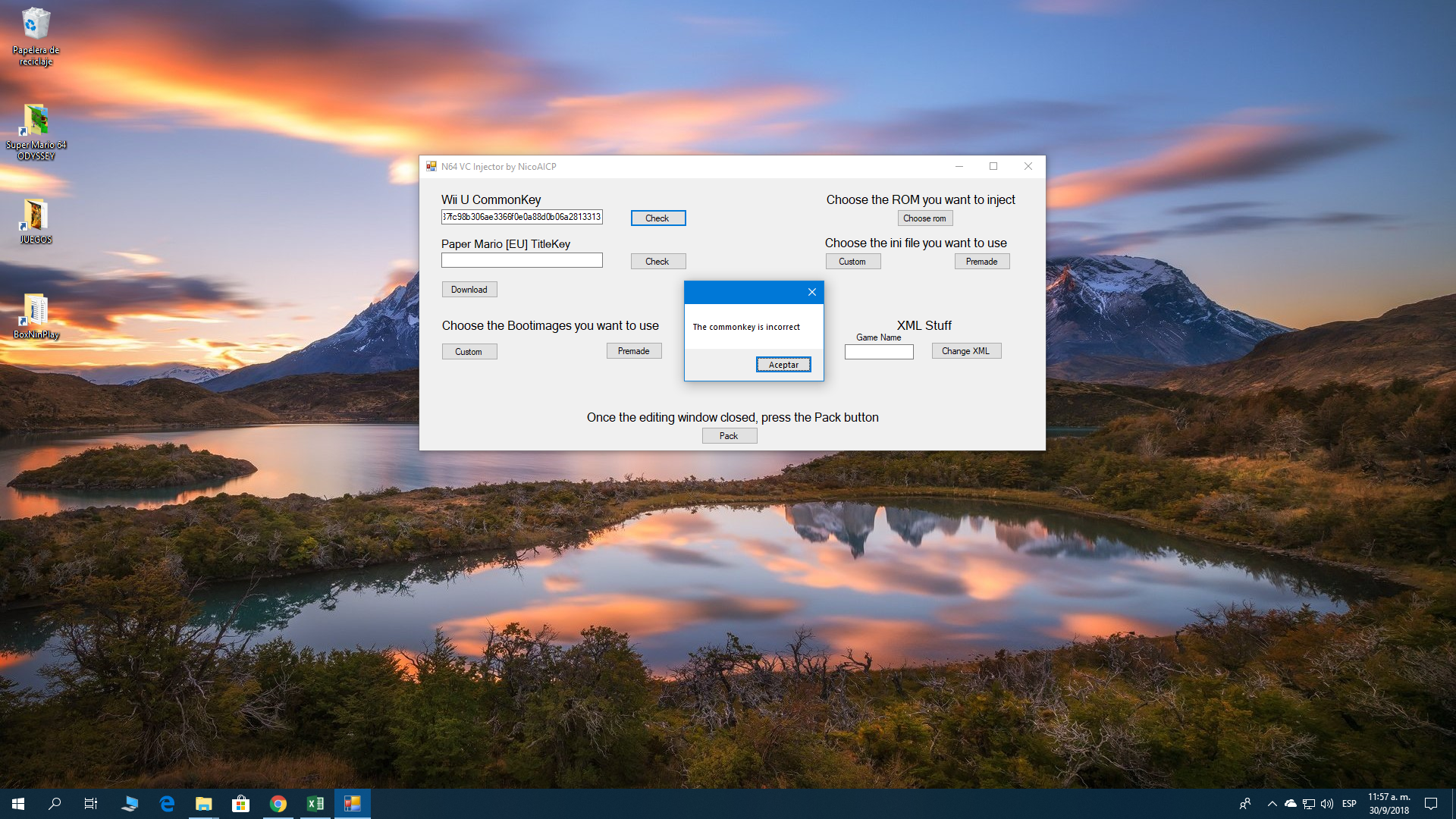Click Check next to Wii U CommonKey
Image resolution: width=1456 pixels, height=819 pixels.
[658, 218]
